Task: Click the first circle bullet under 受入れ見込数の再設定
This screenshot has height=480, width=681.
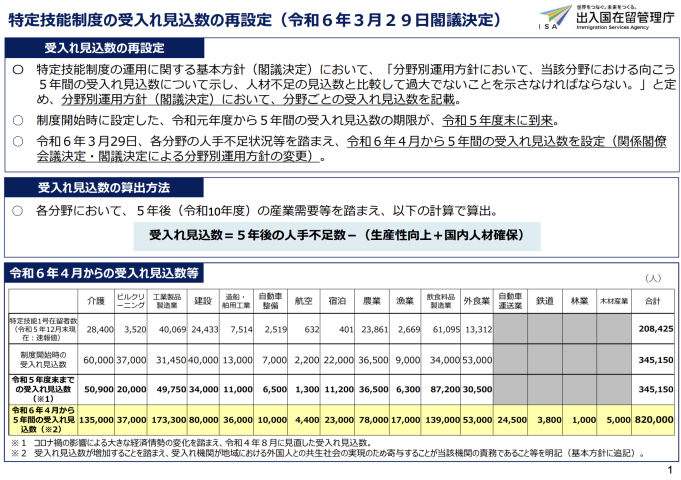Action: [17, 71]
